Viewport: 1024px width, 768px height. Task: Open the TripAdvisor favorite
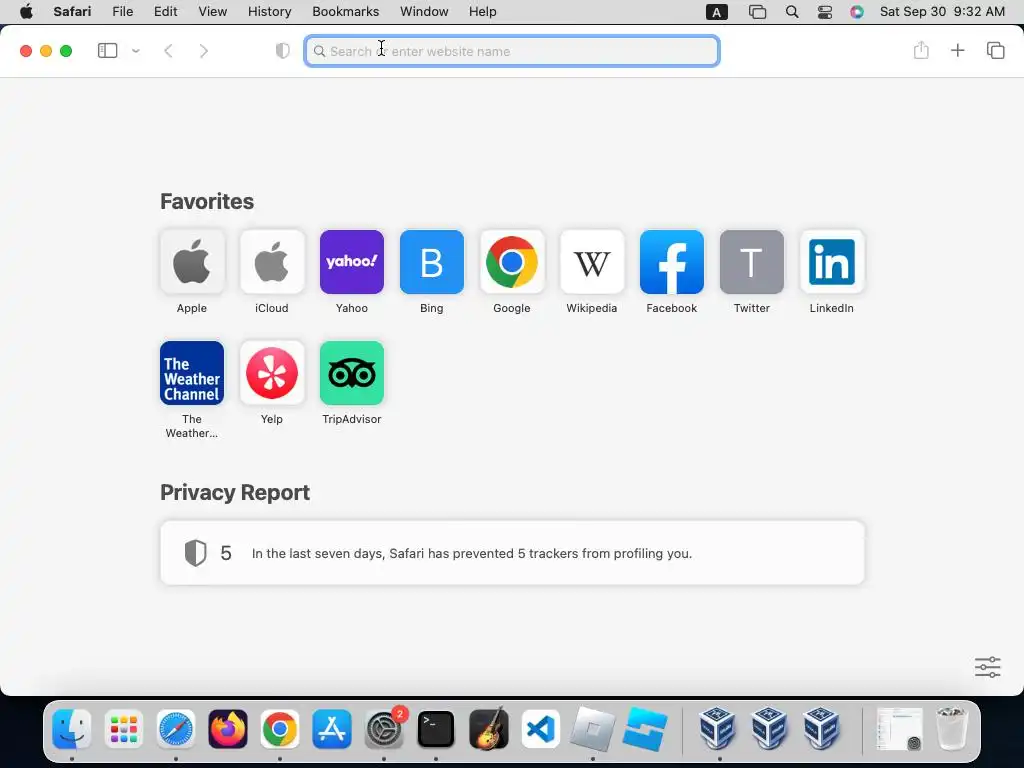coord(352,373)
